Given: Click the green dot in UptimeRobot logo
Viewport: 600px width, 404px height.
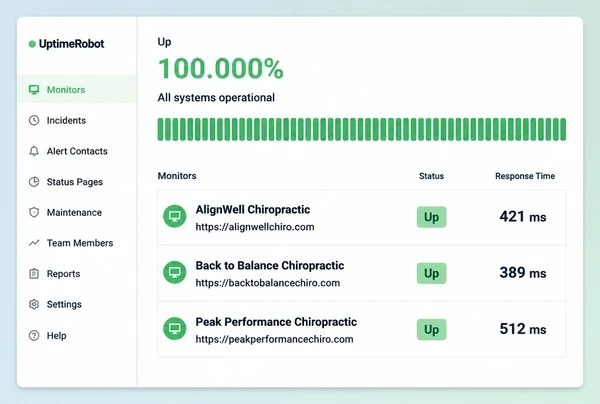Looking at the screenshot, I should pyautogui.click(x=32, y=44).
